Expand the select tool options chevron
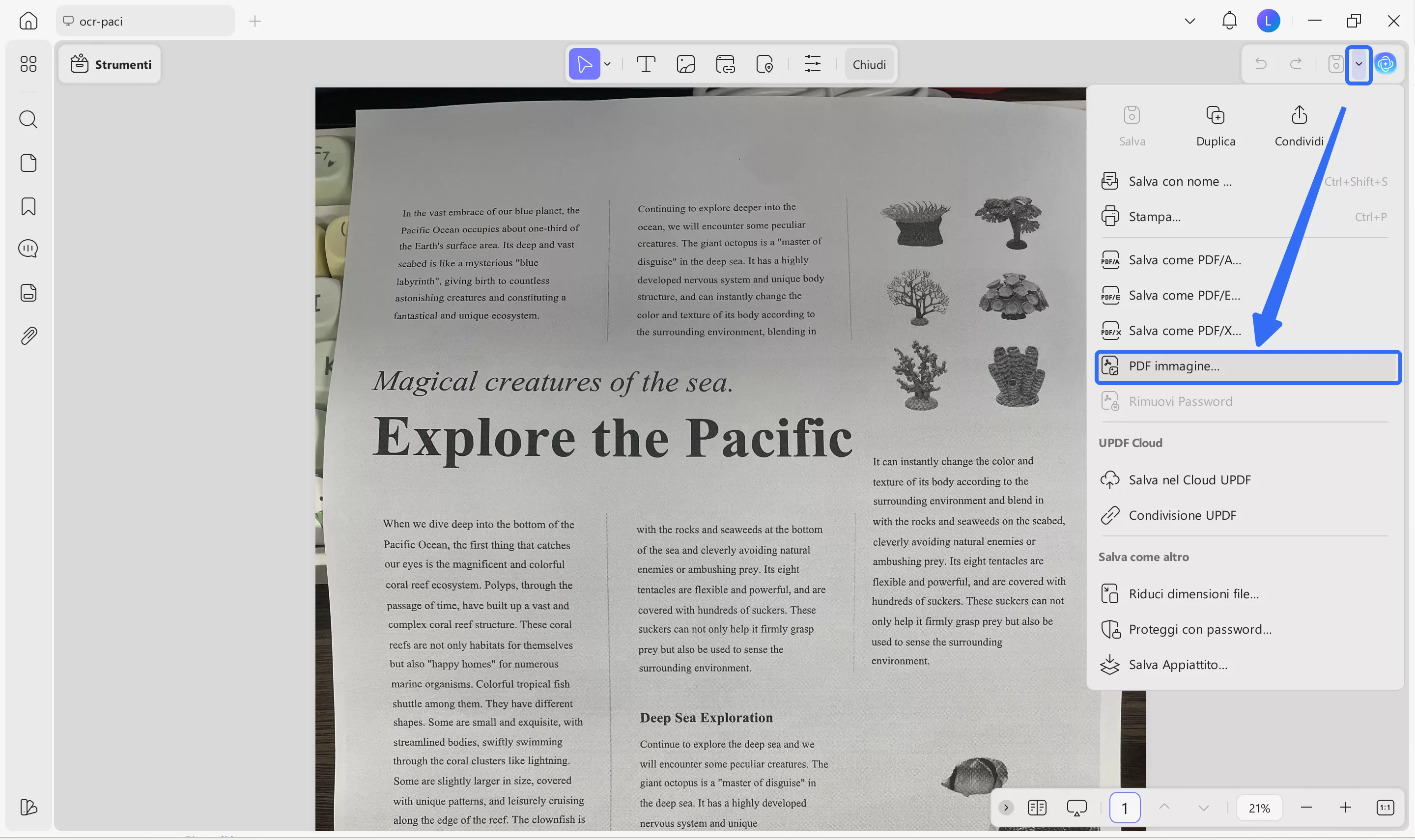The height and width of the screenshot is (840, 1415). coord(607,64)
